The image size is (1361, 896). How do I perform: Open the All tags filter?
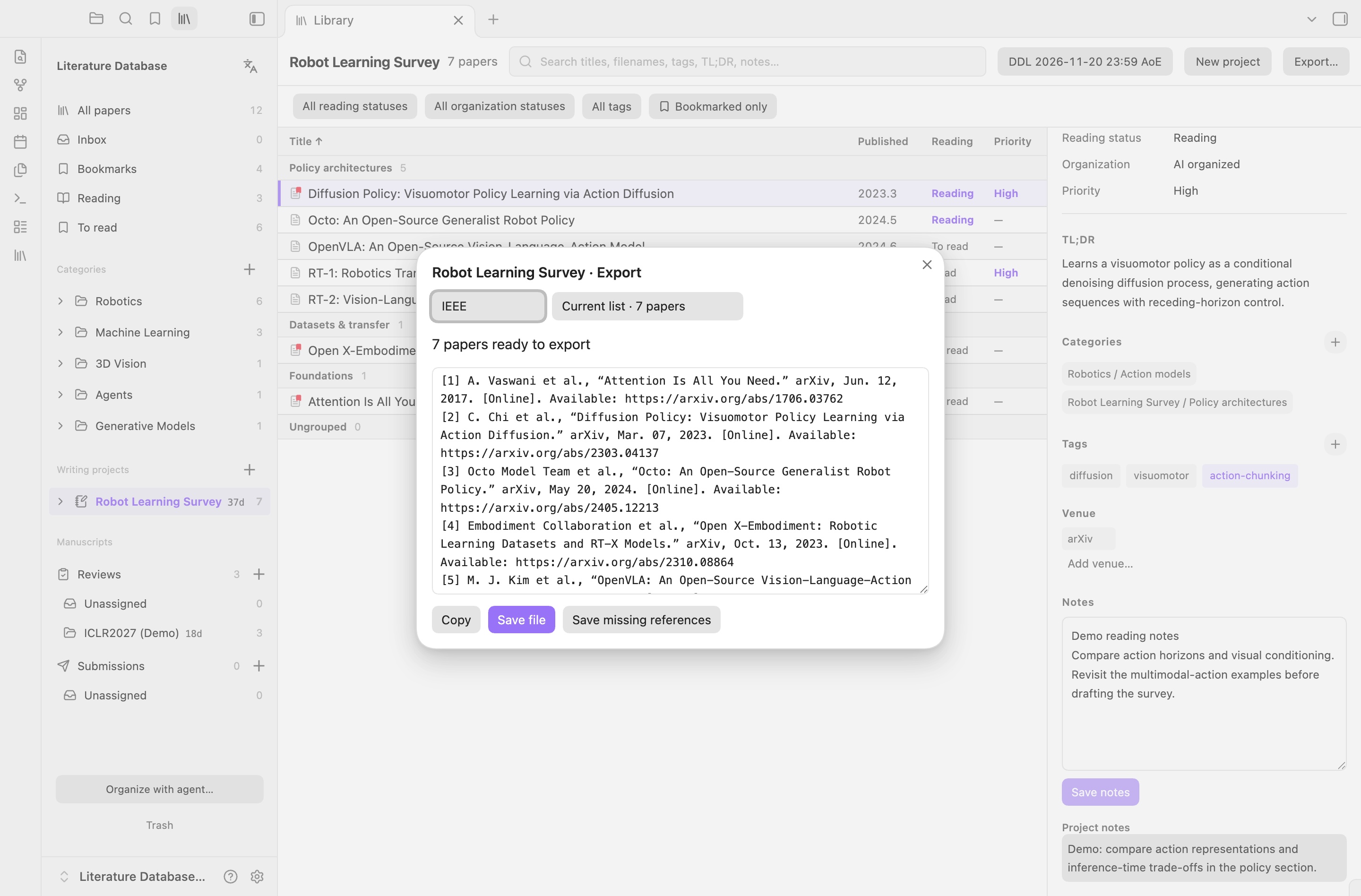tap(612, 106)
